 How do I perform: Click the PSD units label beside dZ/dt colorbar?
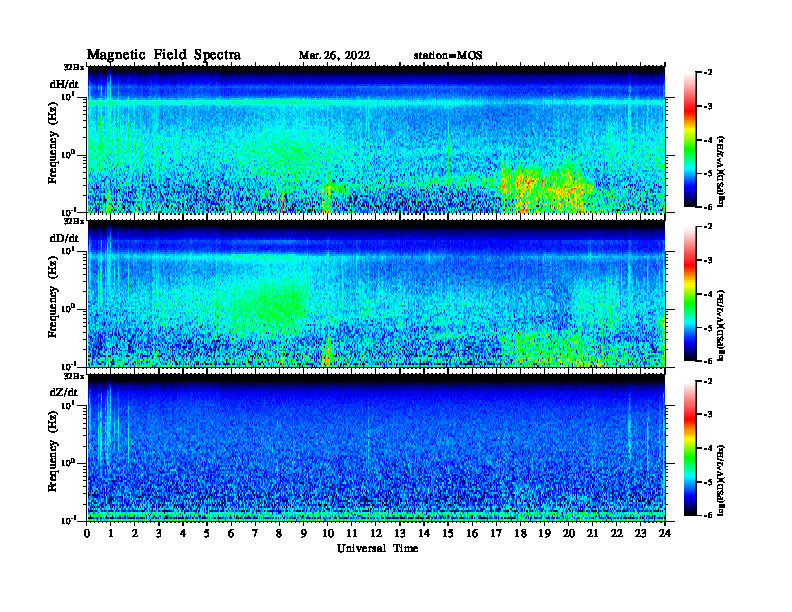click(721, 480)
